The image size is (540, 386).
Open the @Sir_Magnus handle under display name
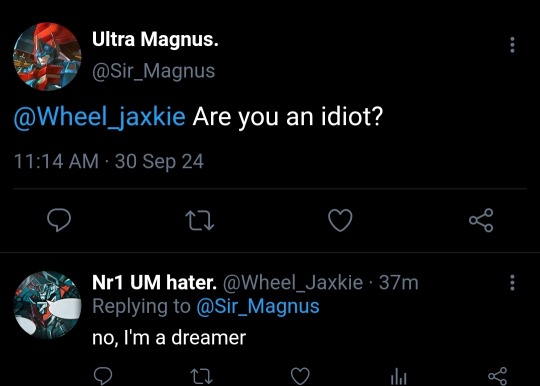[154, 71]
